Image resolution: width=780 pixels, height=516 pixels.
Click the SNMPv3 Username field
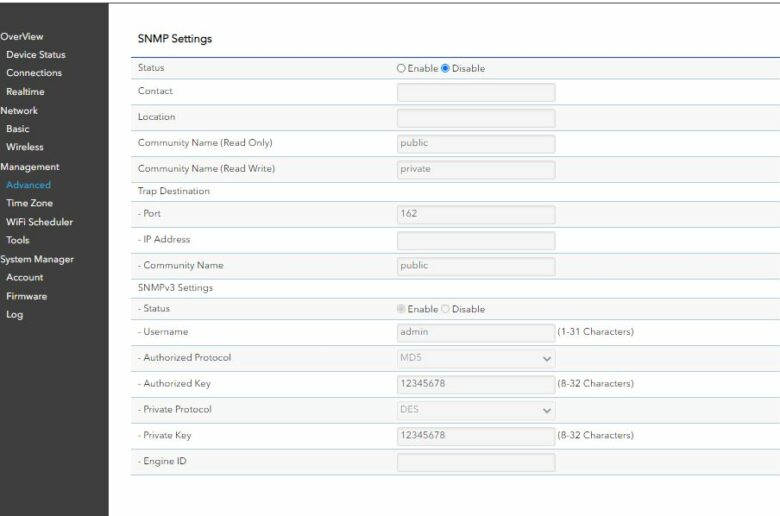(x=476, y=332)
